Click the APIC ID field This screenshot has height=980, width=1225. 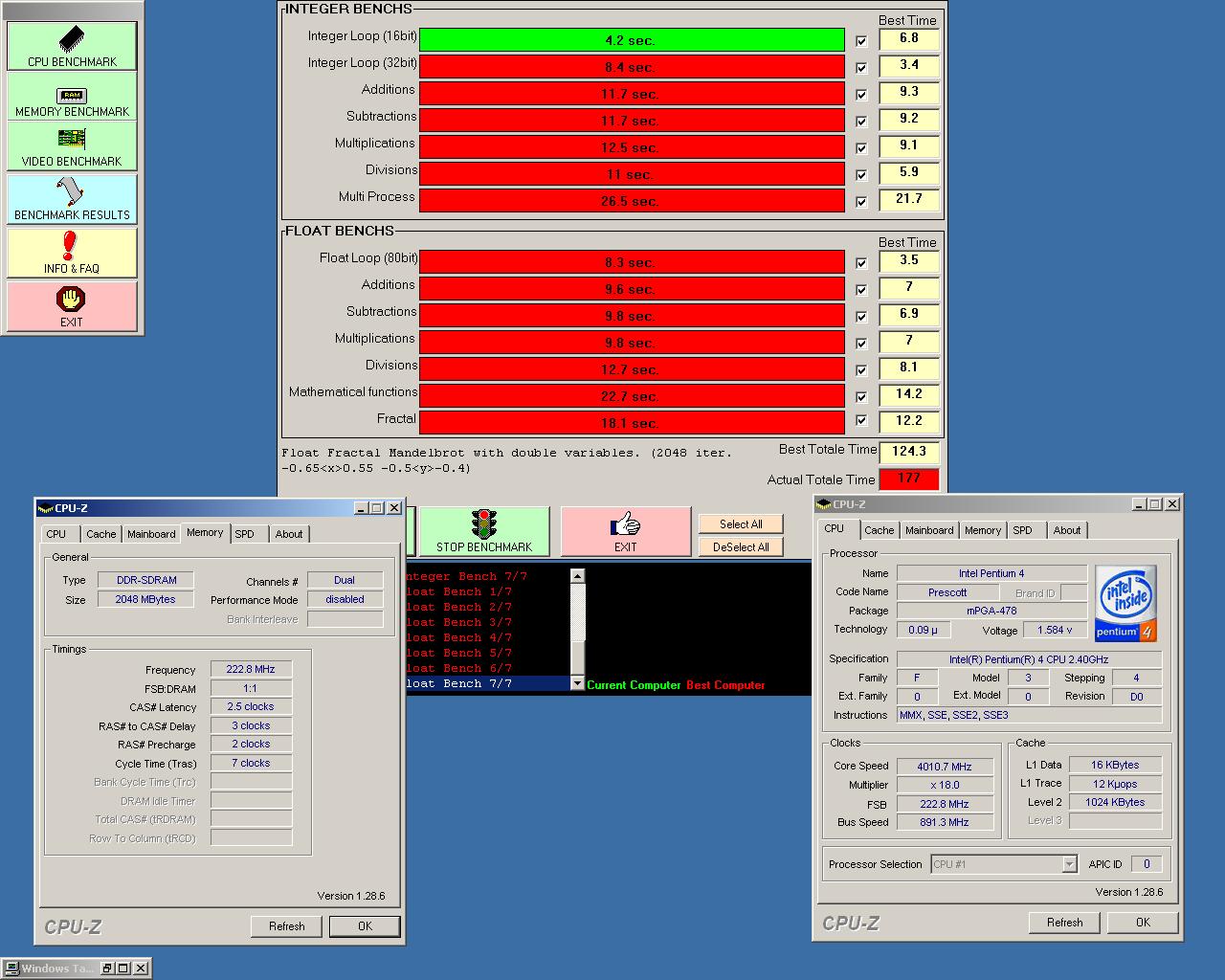[1147, 864]
